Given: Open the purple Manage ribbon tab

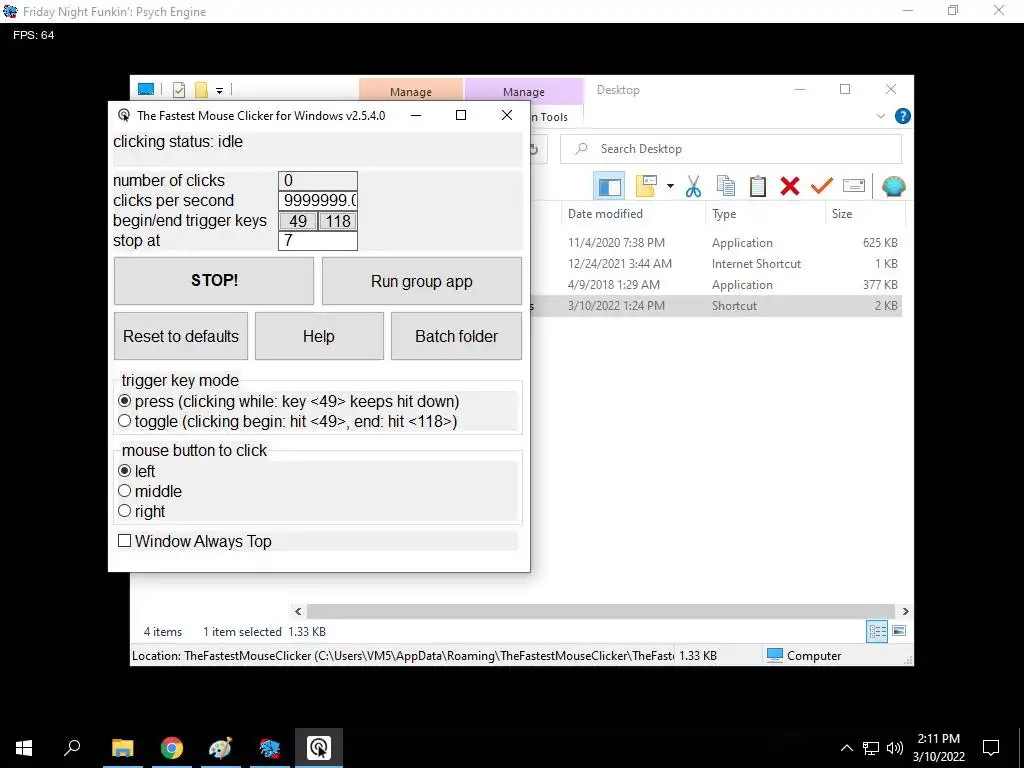Looking at the screenshot, I should coord(524,91).
